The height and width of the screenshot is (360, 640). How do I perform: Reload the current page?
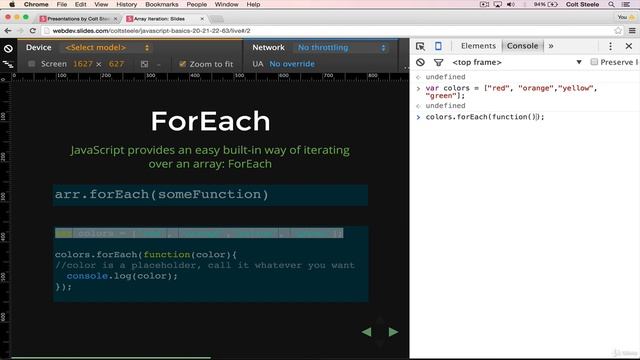(33, 31)
